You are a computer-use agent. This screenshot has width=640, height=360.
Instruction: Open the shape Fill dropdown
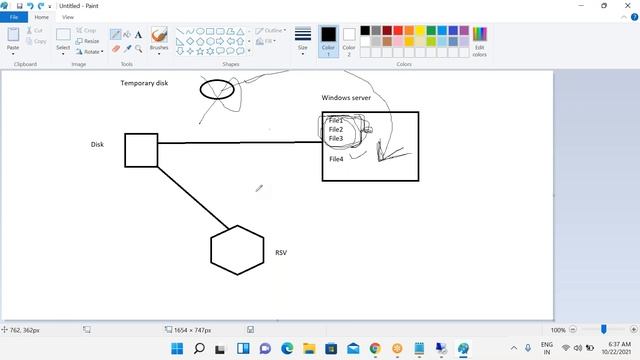pyautogui.click(x=266, y=41)
